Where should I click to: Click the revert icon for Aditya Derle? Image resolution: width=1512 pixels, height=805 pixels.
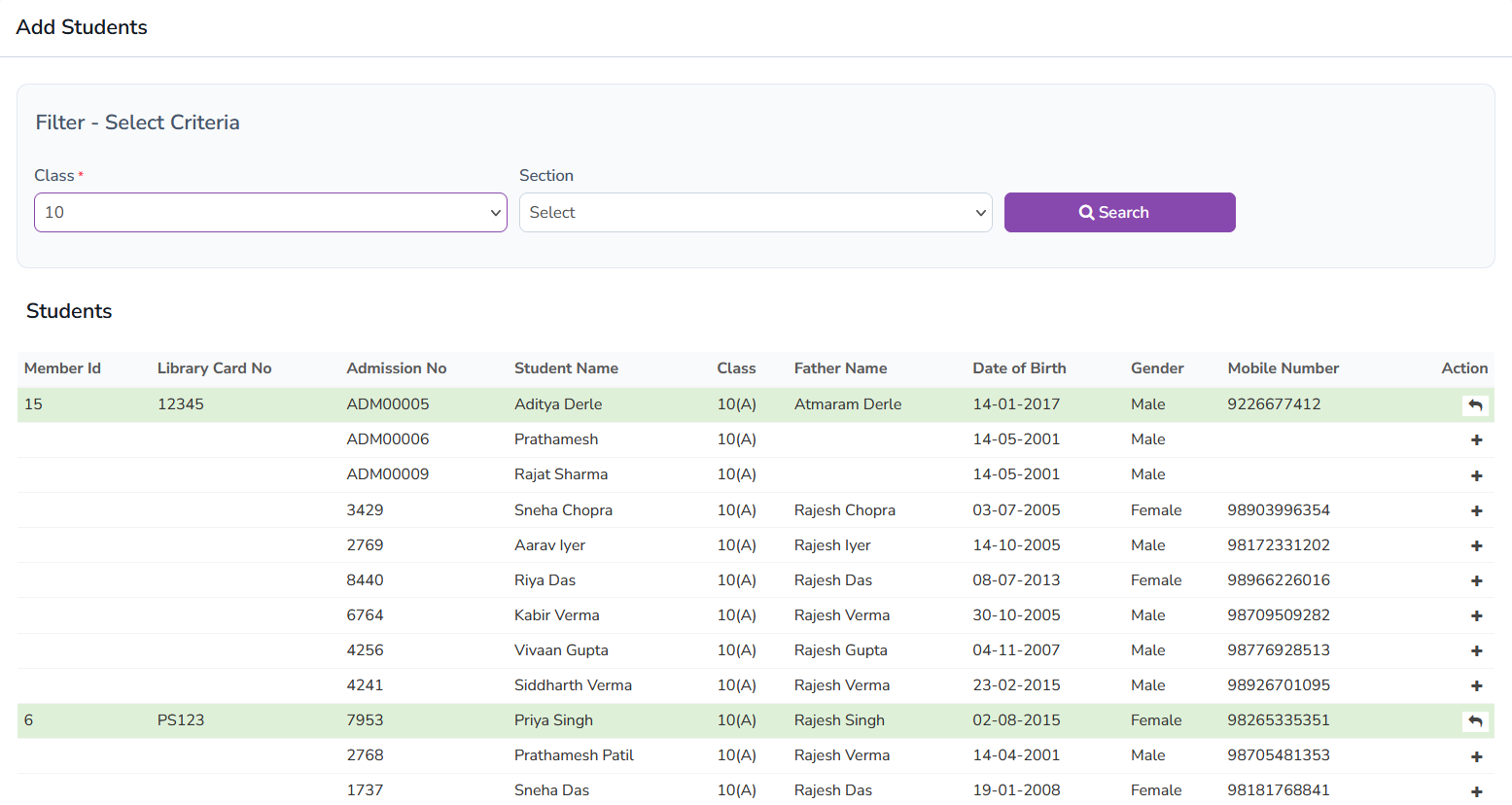point(1475,405)
